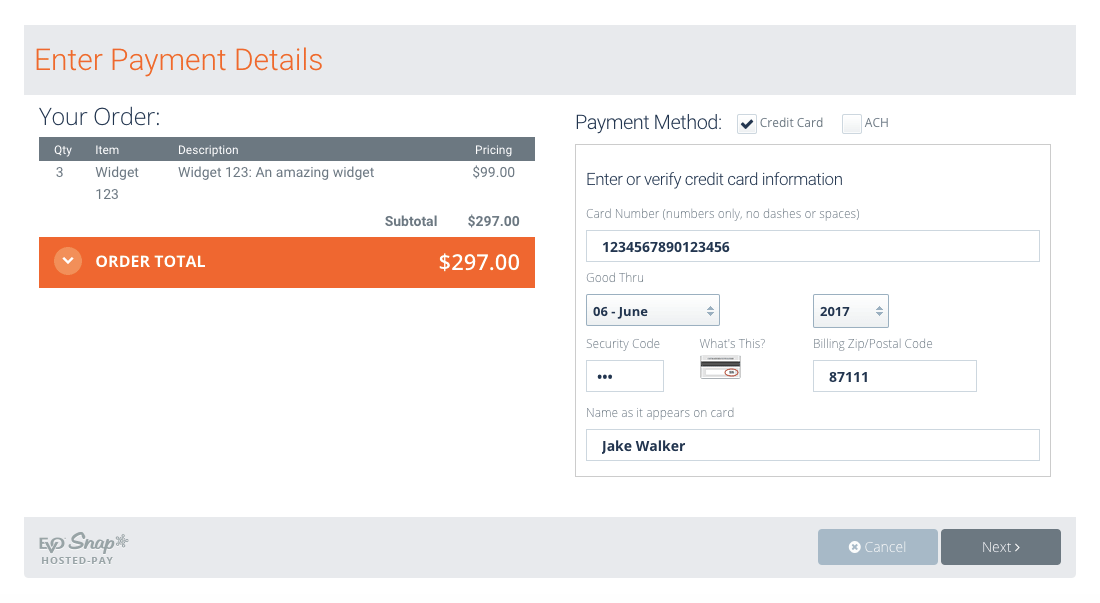This screenshot has height=603, width=1100.
Task: Click the Cancel button
Action: [x=878, y=547]
